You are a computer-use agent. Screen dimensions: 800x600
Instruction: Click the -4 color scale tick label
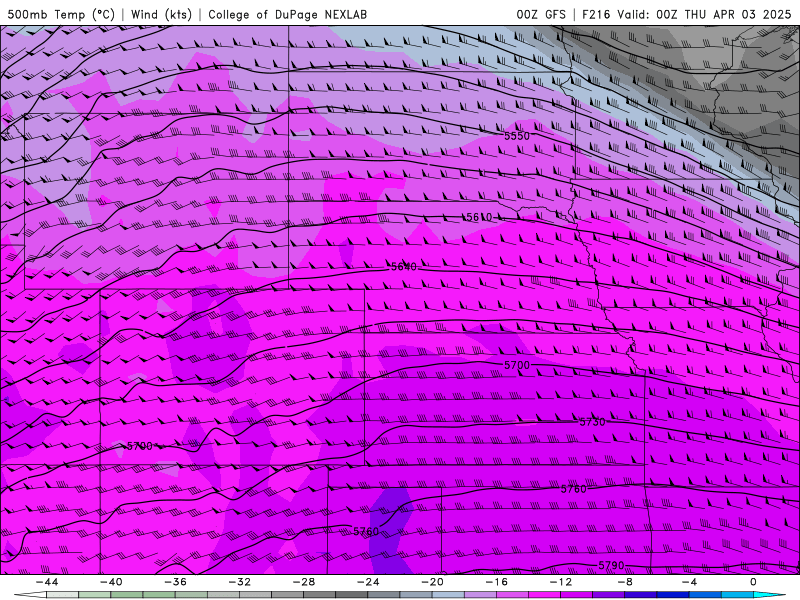click(689, 582)
